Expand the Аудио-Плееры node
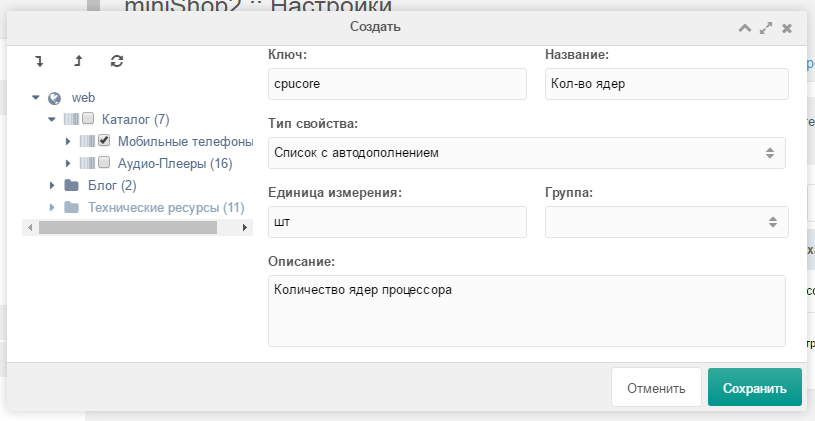815x421 pixels. pos(68,163)
